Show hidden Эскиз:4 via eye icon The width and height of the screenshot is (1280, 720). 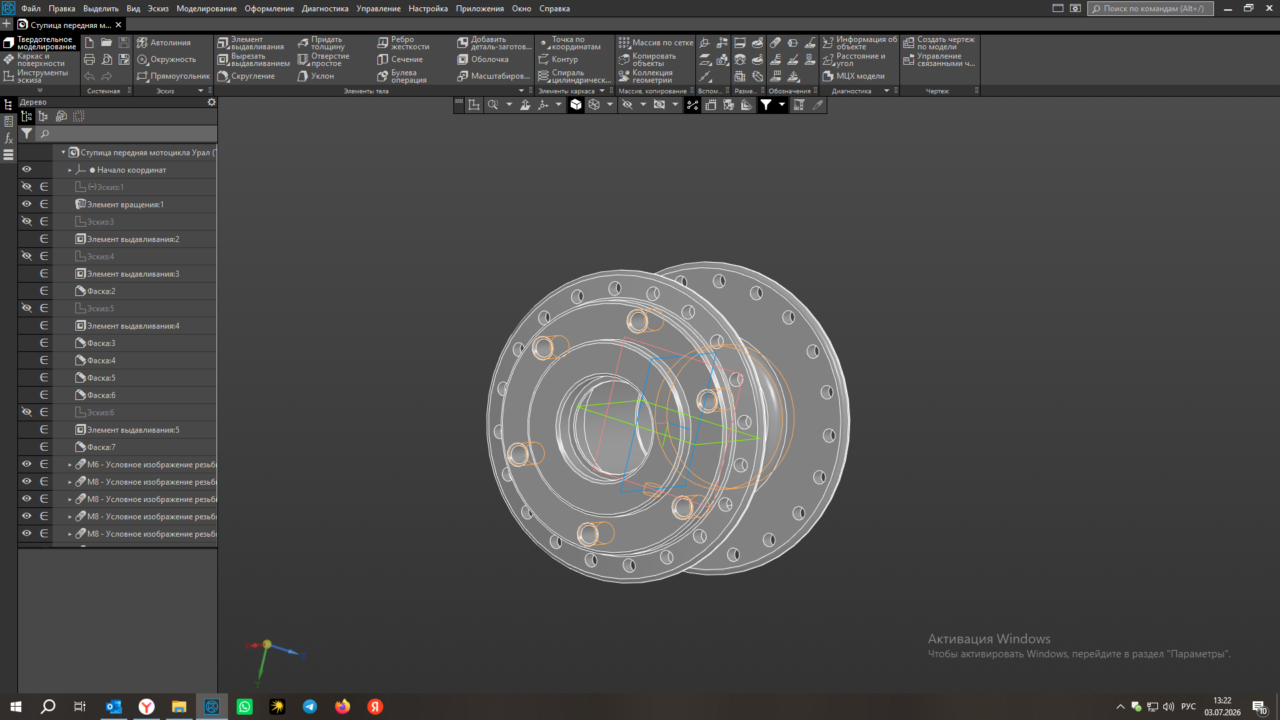click(x=27, y=256)
